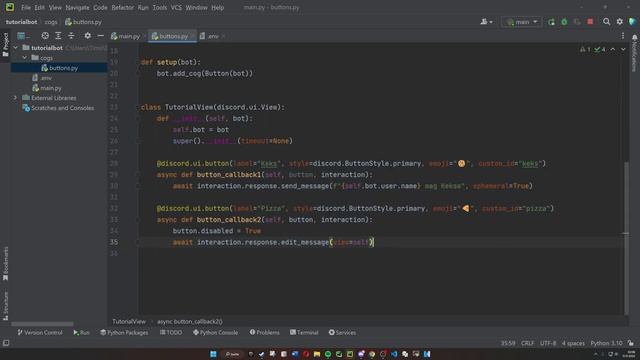This screenshot has height=360, width=640.
Task: Open the Python Console tool window
Action: (x=216, y=333)
